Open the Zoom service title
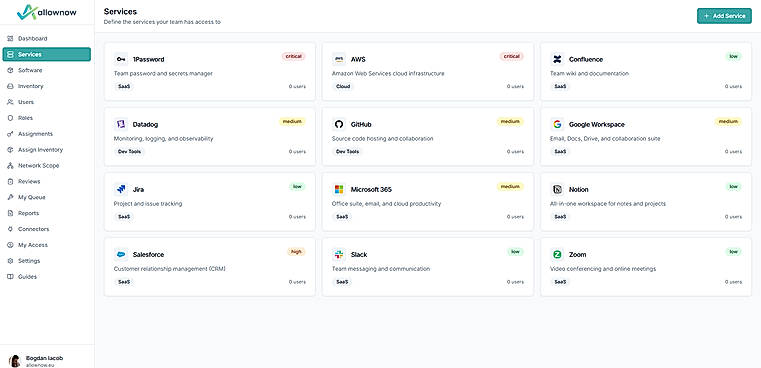The height and width of the screenshot is (368, 761). [x=578, y=254]
